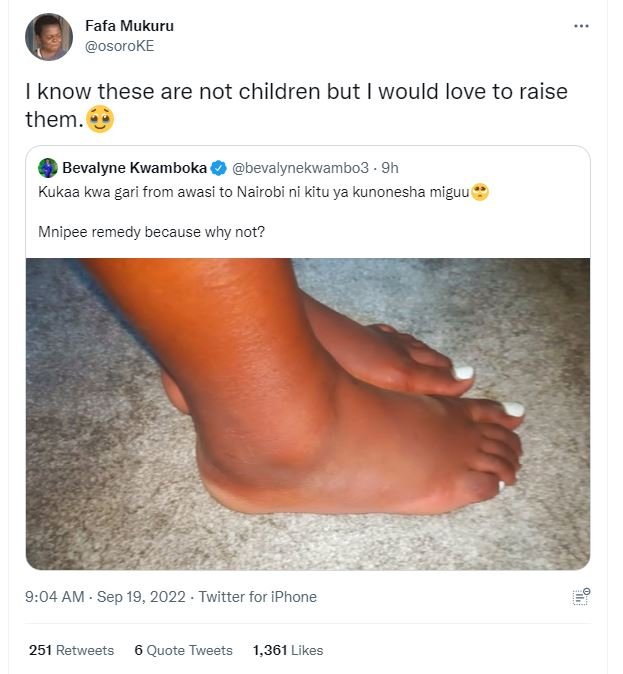Open the Bevalyne Kwamboka name in quoted tweet

[135, 167]
